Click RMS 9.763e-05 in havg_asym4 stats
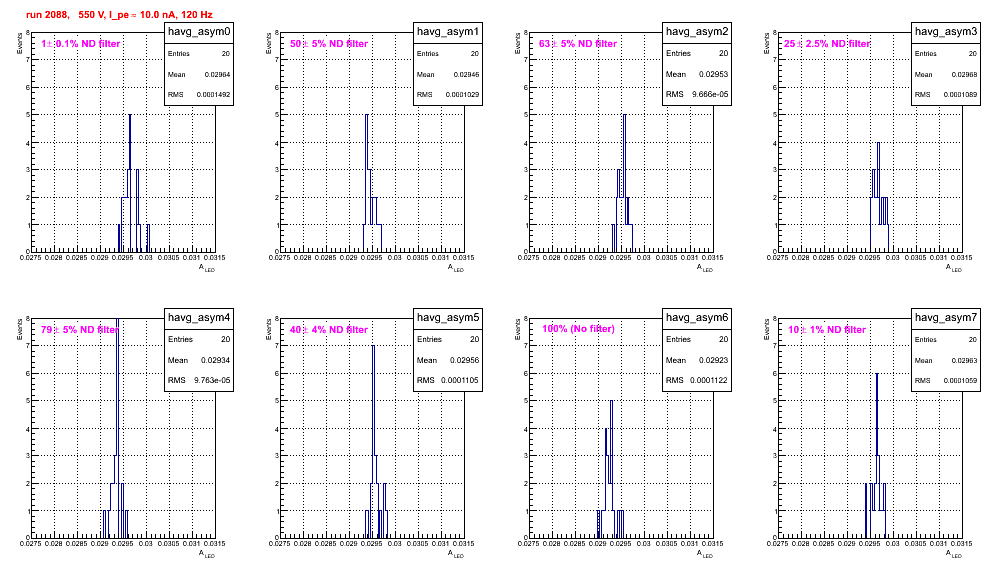 pyautogui.click(x=199, y=381)
